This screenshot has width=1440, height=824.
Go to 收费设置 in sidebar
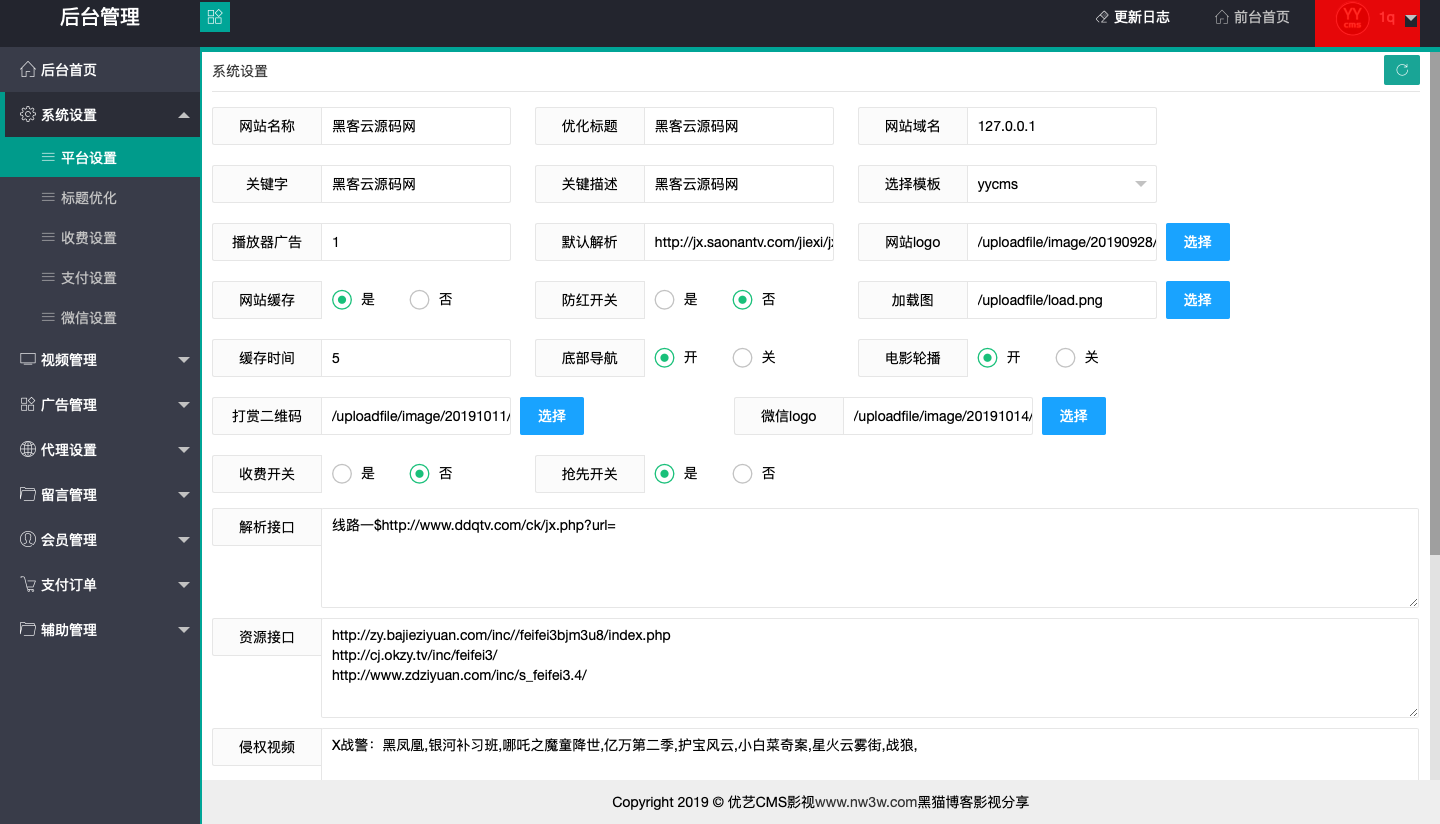pos(89,238)
